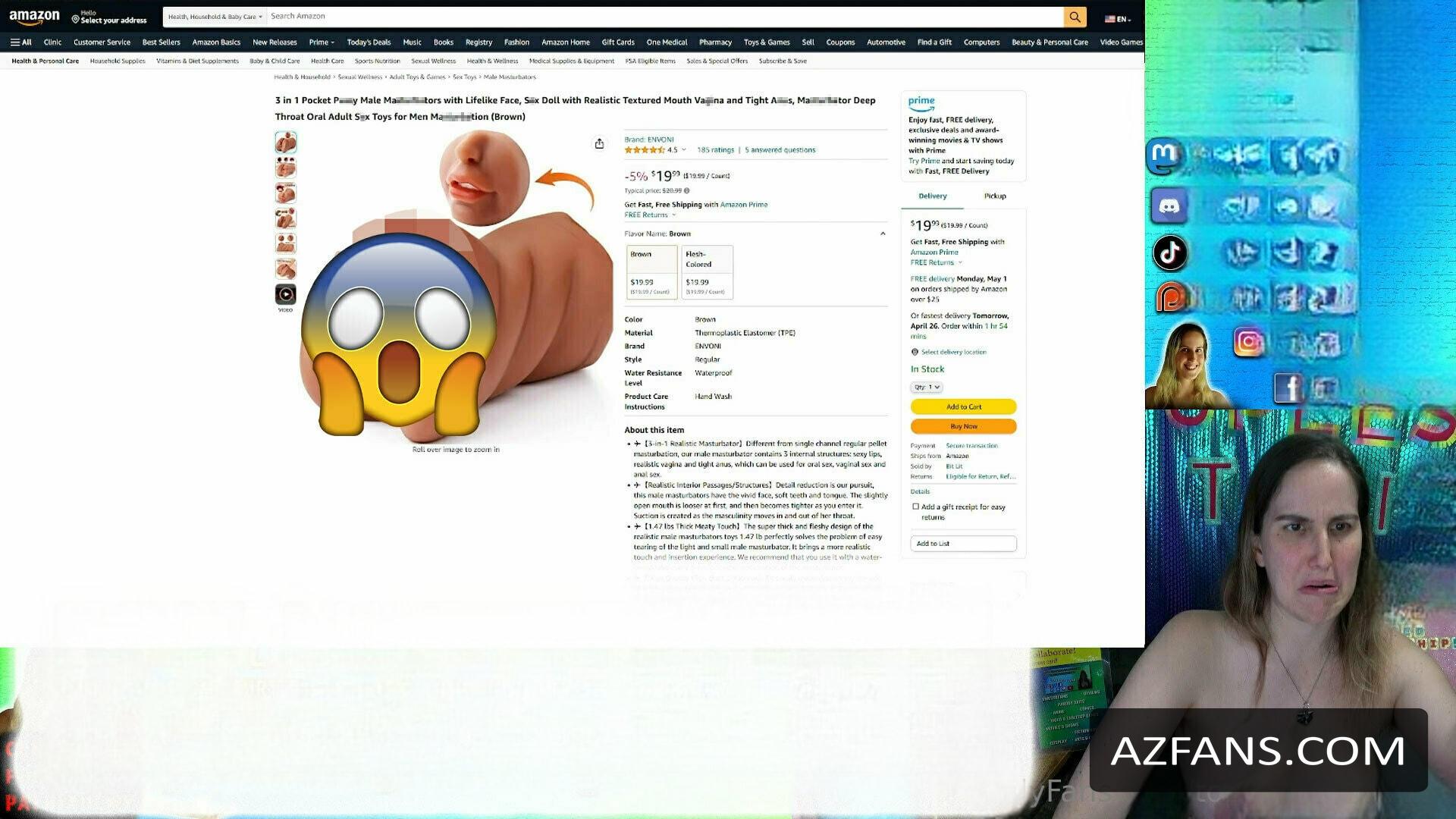1456x819 pixels.
Task: Click the Brand: ENVONI link
Action: (x=649, y=140)
